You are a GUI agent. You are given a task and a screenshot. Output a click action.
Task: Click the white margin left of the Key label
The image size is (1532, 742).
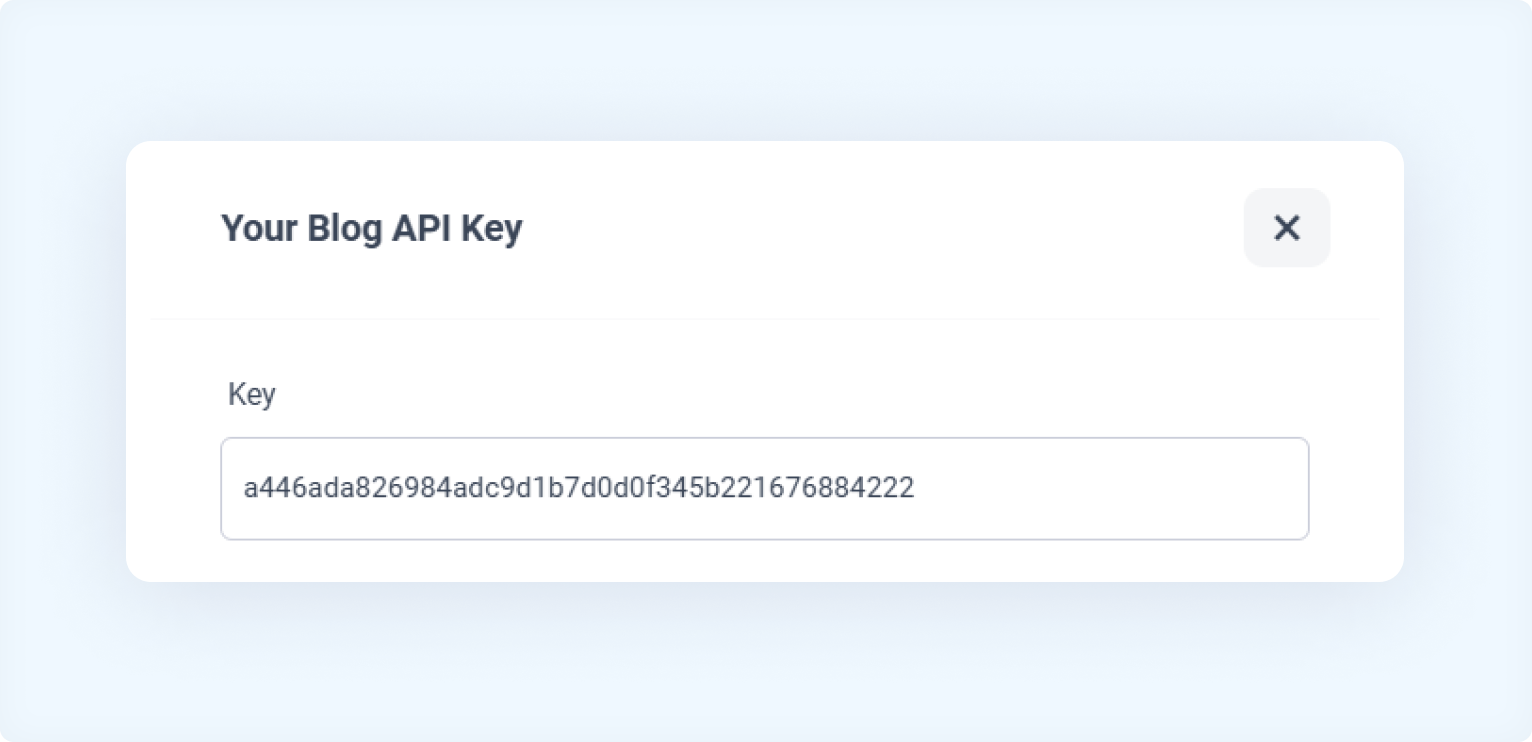pos(174,394)
